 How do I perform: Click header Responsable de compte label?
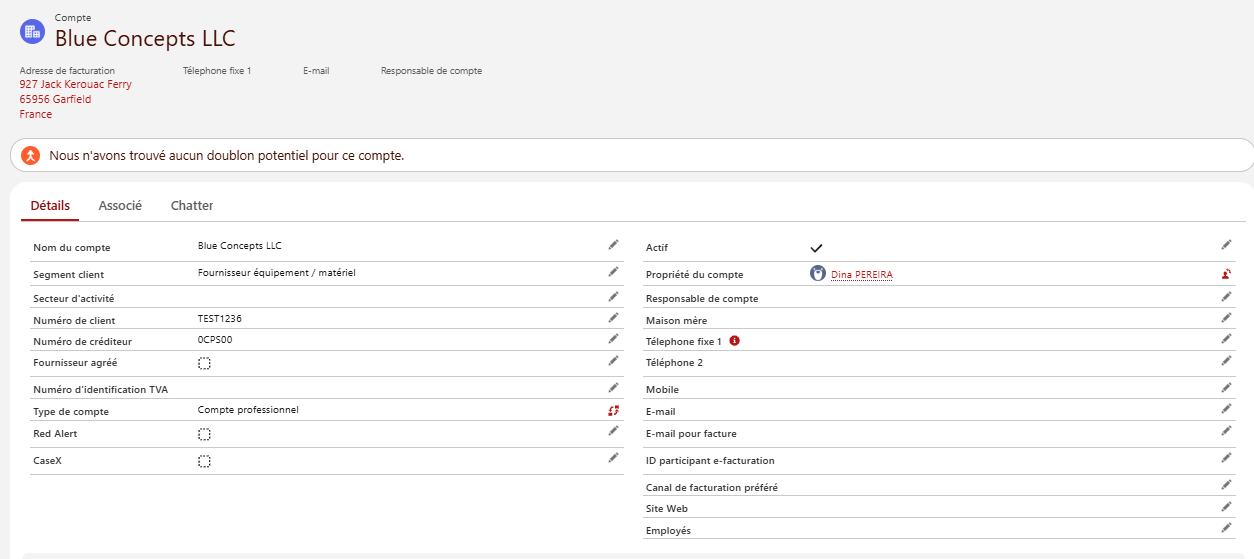[x=431, y=71]
